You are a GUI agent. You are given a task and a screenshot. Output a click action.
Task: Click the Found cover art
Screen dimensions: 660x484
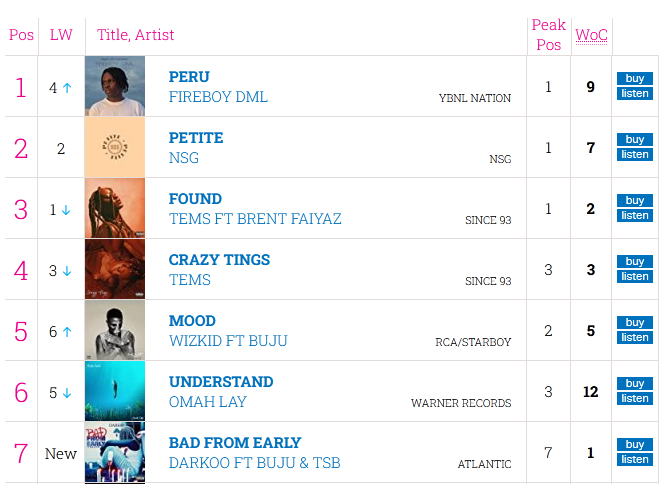115,209
